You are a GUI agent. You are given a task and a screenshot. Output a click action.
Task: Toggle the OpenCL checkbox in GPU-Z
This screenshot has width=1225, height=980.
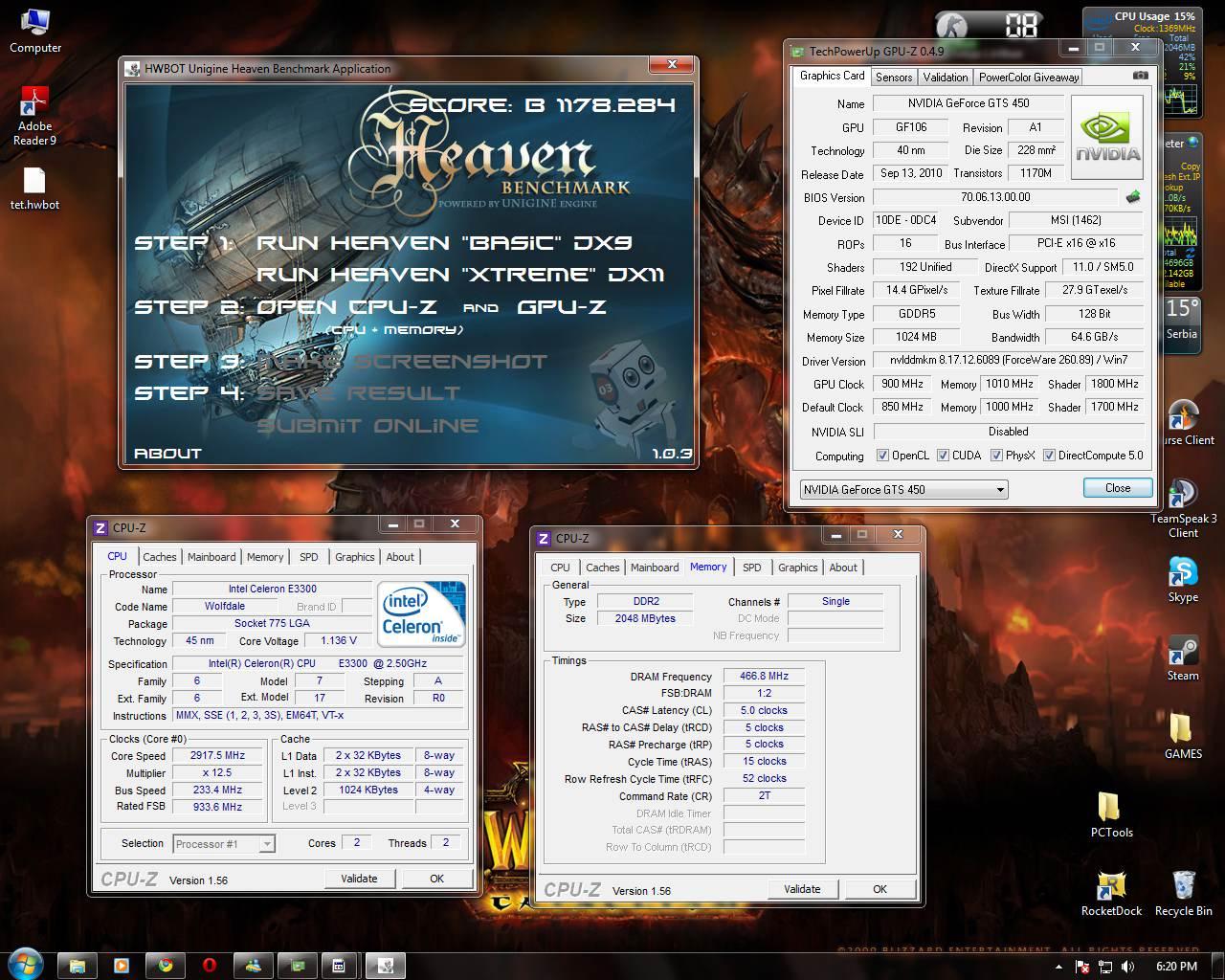coord(882,456)
